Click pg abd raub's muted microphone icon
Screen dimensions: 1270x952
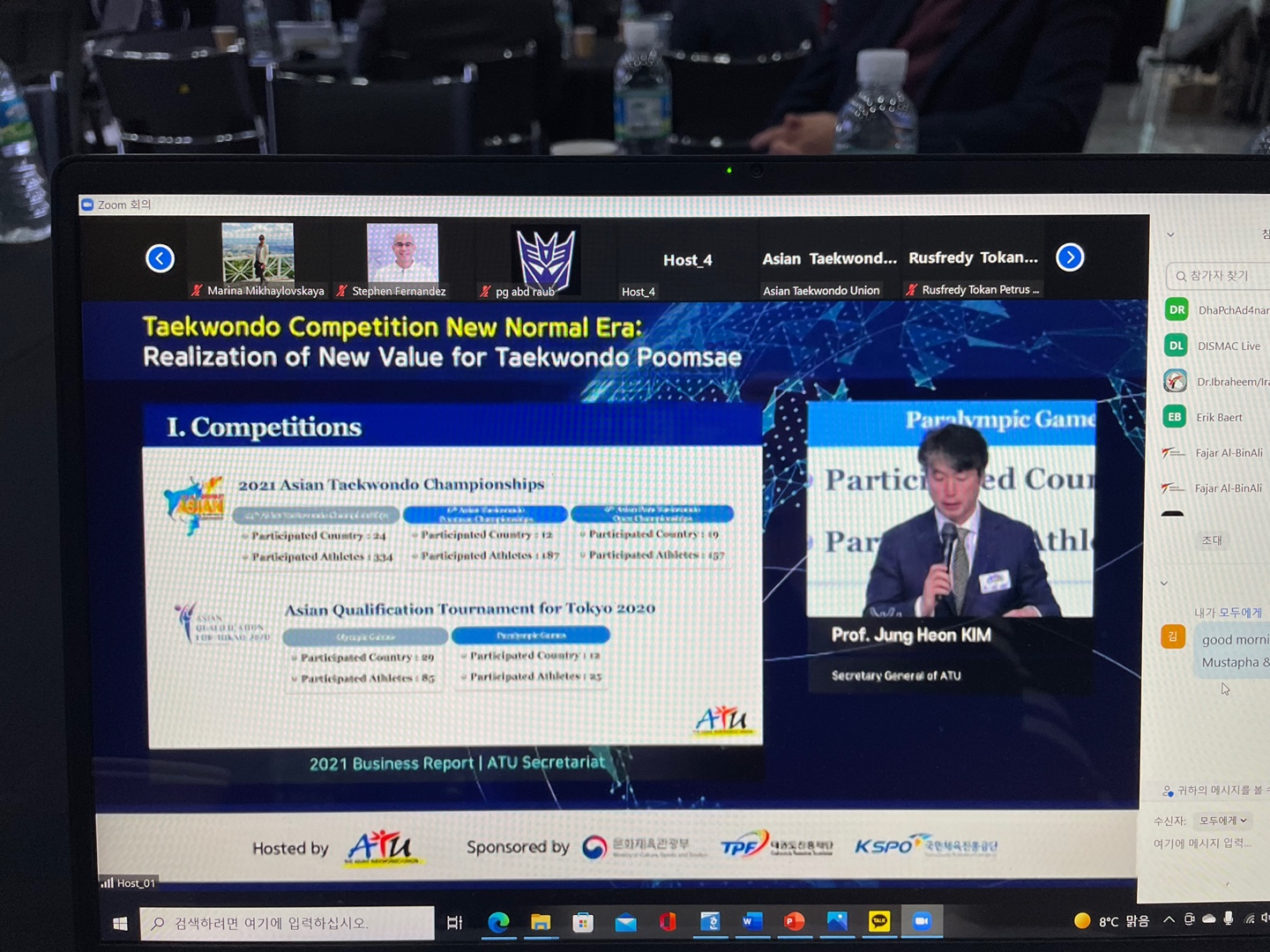[484, 291]
